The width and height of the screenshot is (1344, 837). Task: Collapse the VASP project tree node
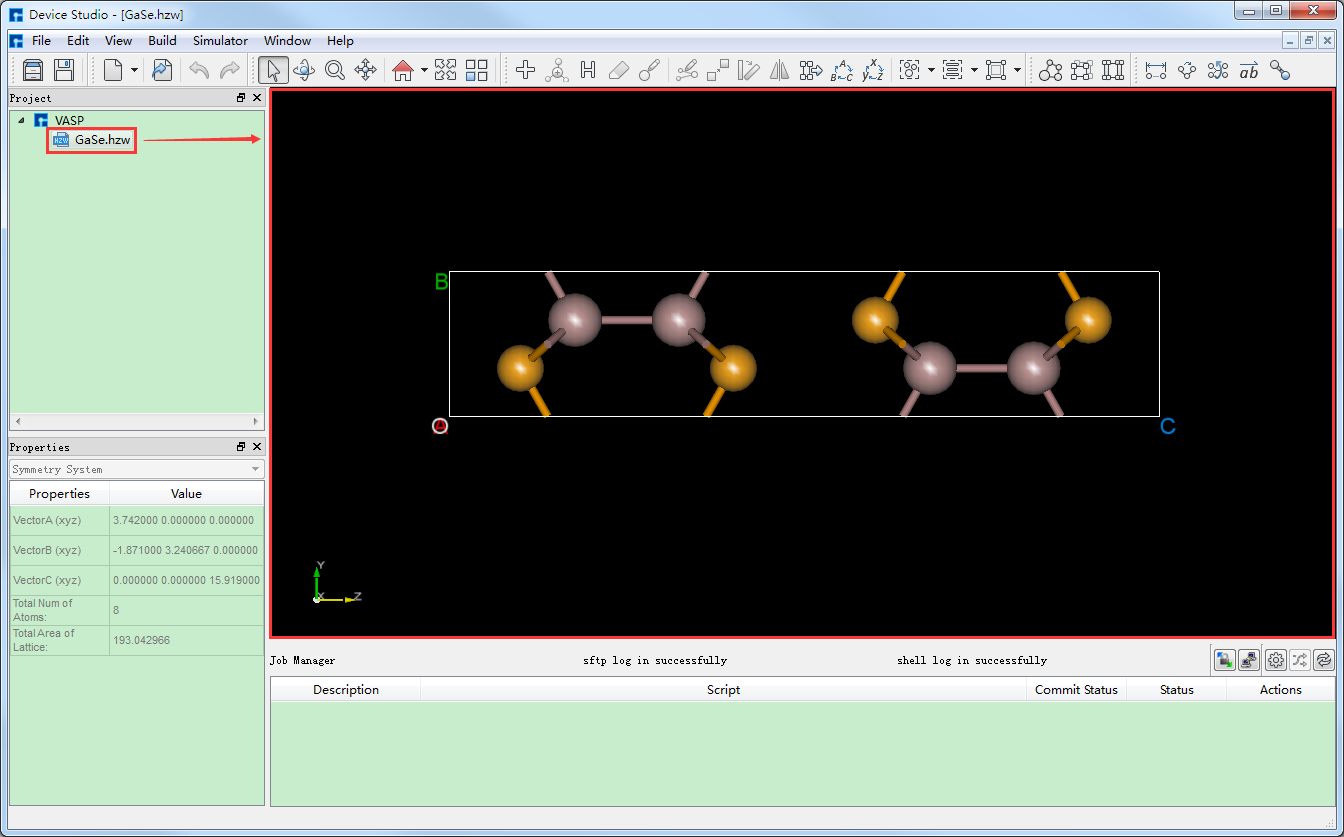(x=21, y=120)
